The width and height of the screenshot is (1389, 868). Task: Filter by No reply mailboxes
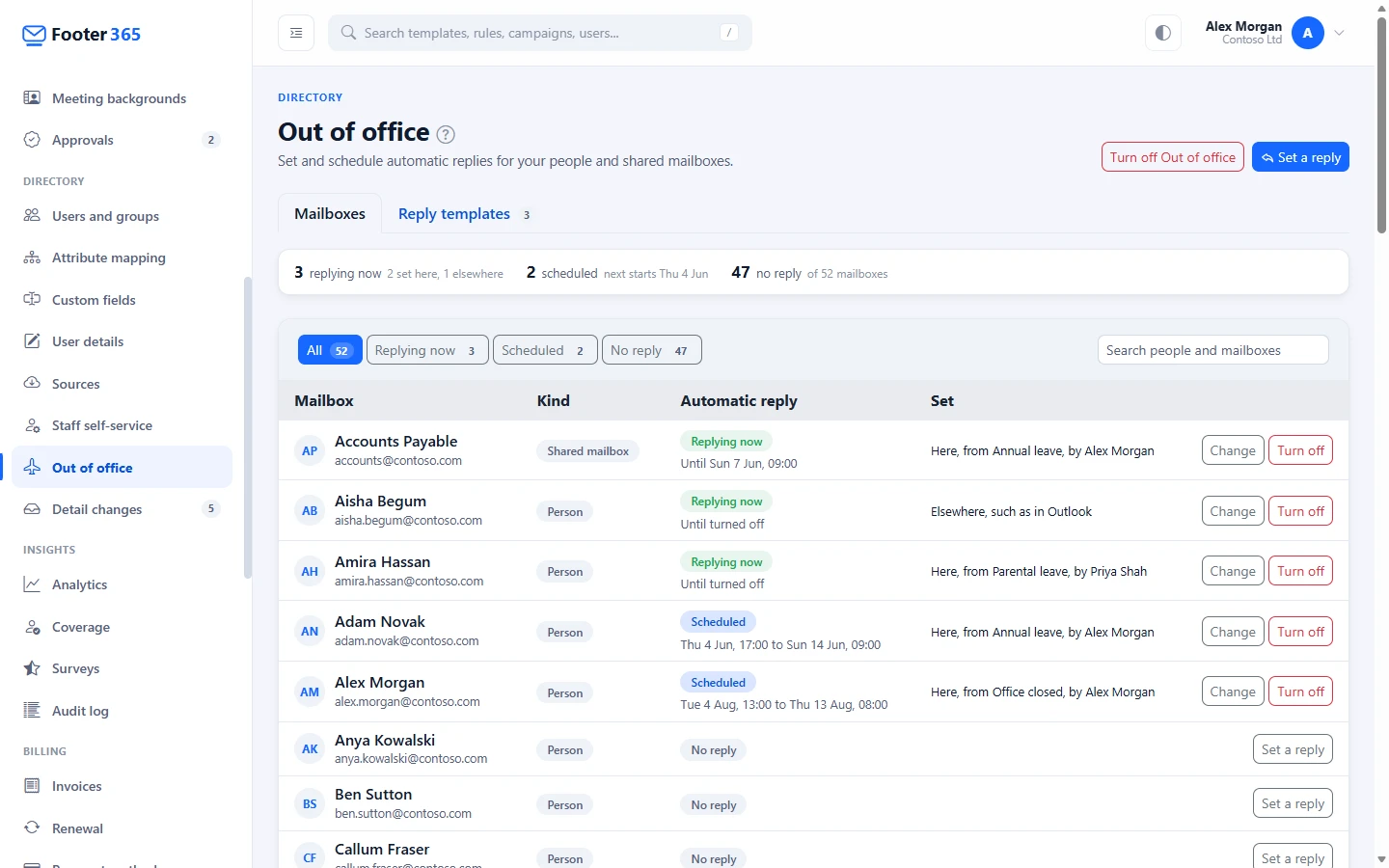pos(652,350)
